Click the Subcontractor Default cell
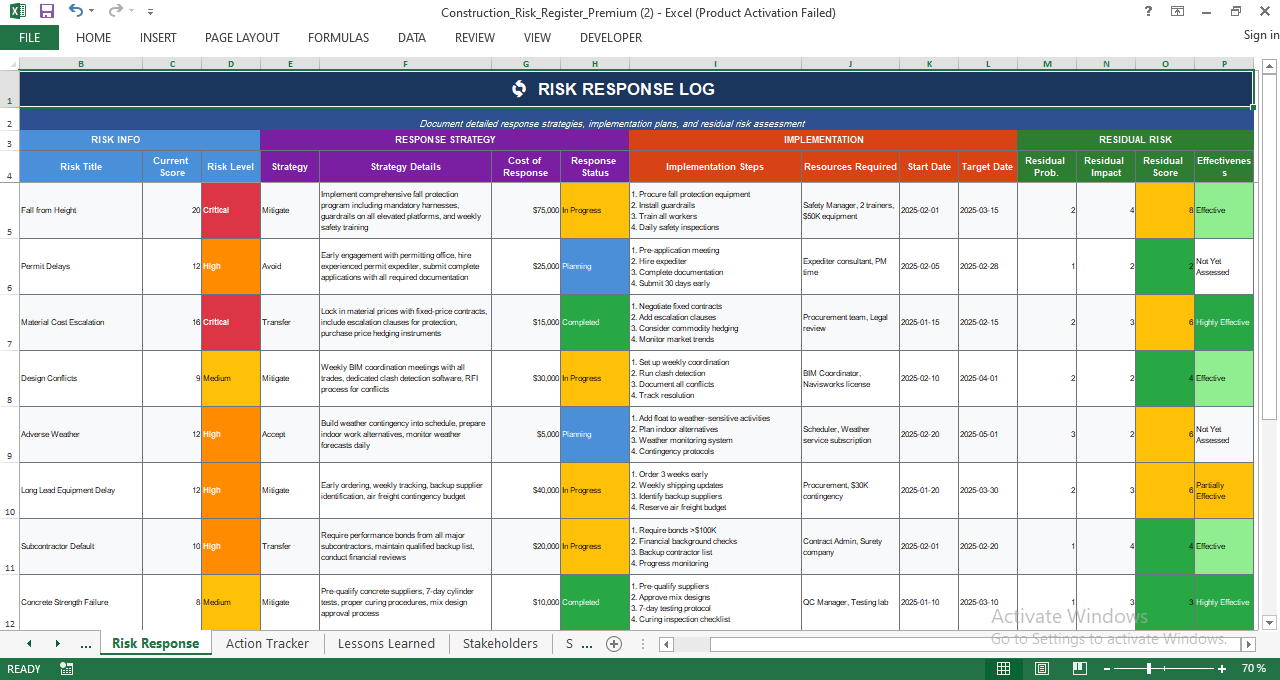 81,546
